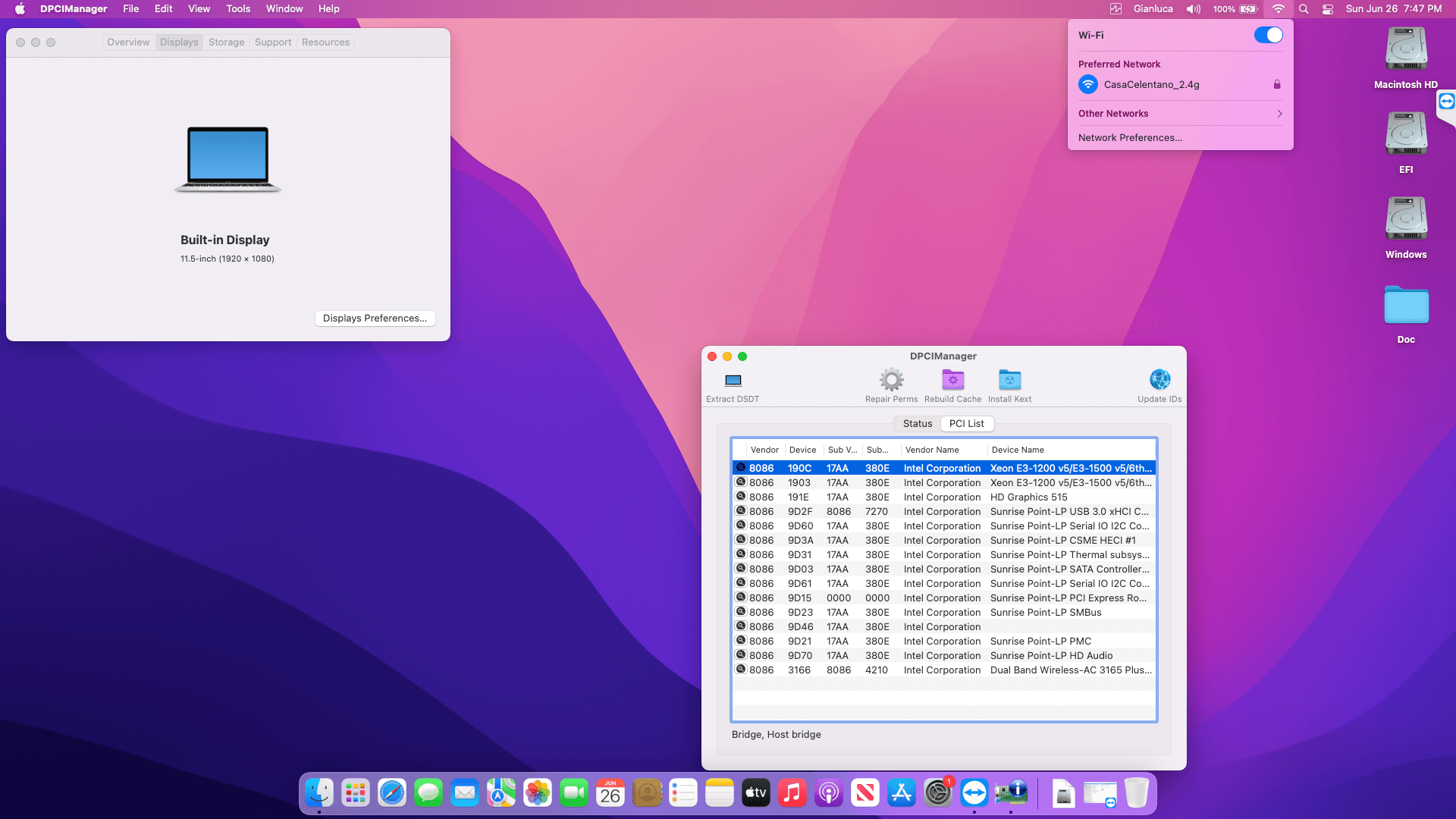Click the Update IDs globe icon

tap(1159, 379)
